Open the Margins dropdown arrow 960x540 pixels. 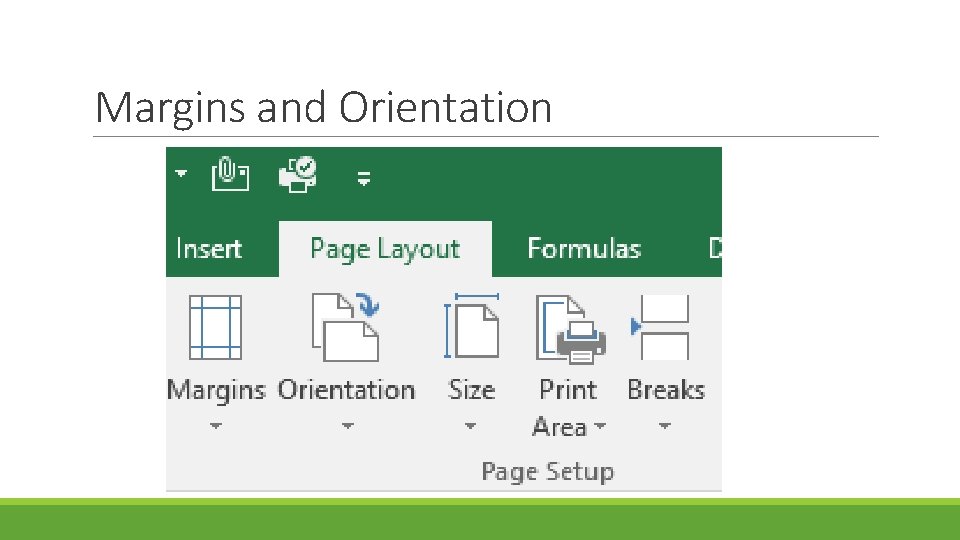[x=215, y=426]
